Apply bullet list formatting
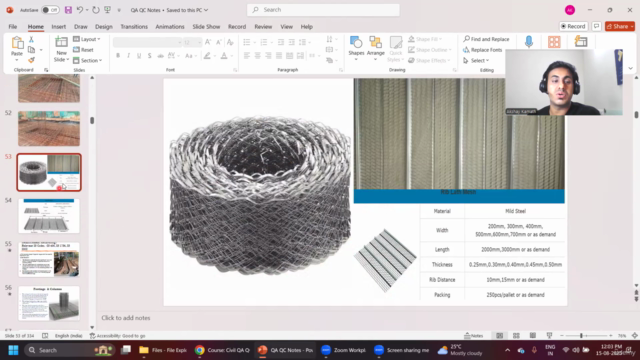Viewport: 640px width, 360px height. tap(247, 42)
